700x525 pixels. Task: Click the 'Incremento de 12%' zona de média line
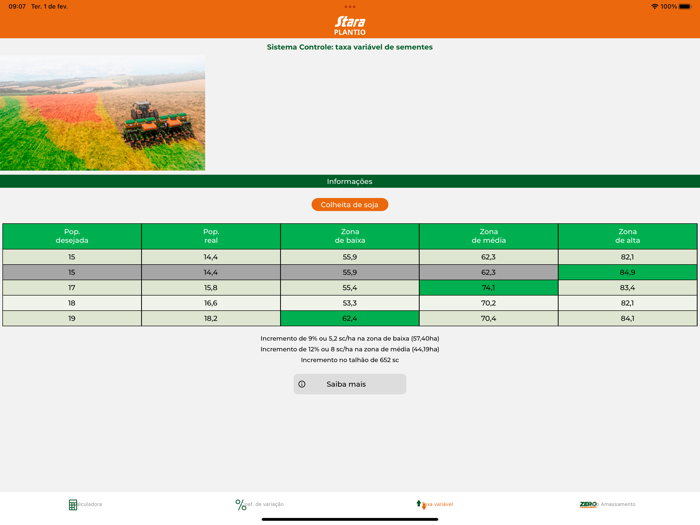coord(350,349)
